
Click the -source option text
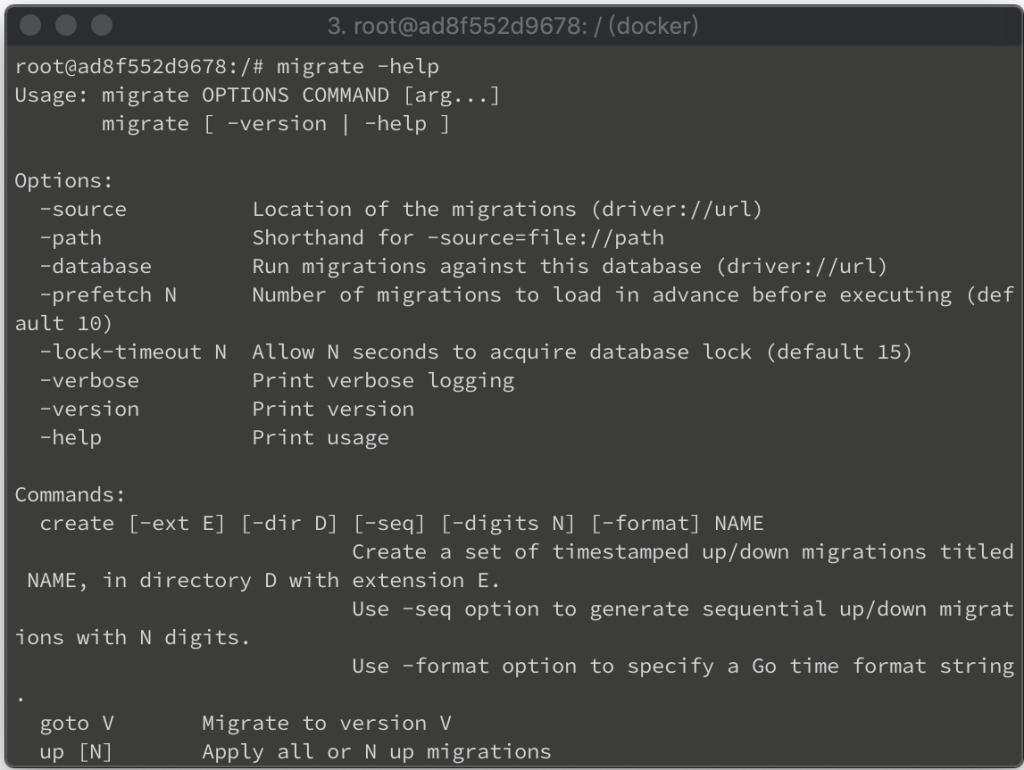click(83, 210)
